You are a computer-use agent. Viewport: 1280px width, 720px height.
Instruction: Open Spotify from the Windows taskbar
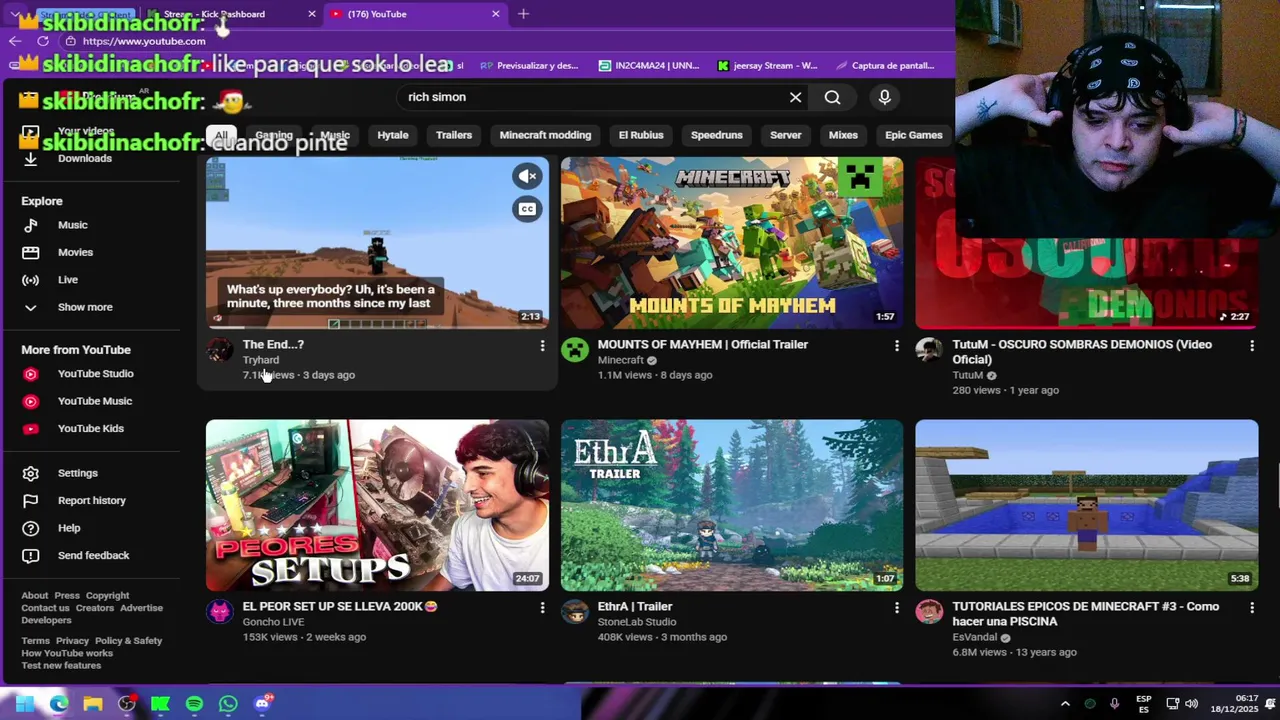[x=194, y=704]
